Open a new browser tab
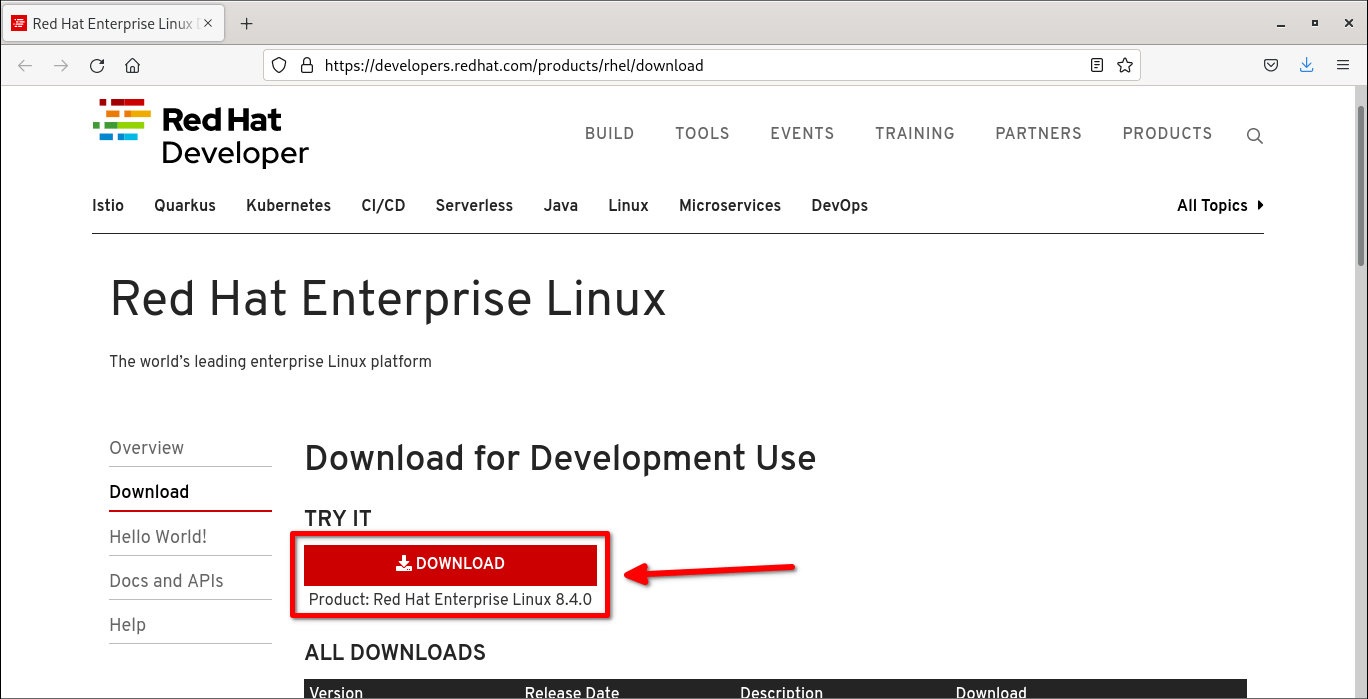 pyautogui.click(x=247, y=24)
